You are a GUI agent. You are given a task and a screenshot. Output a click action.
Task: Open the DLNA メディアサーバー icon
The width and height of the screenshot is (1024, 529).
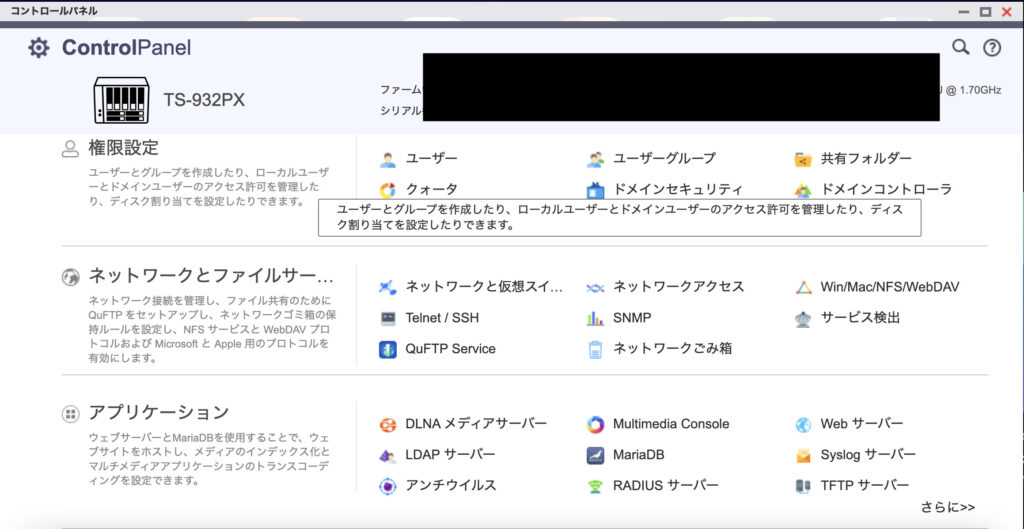pyautogui.click(x=388, y=424)
